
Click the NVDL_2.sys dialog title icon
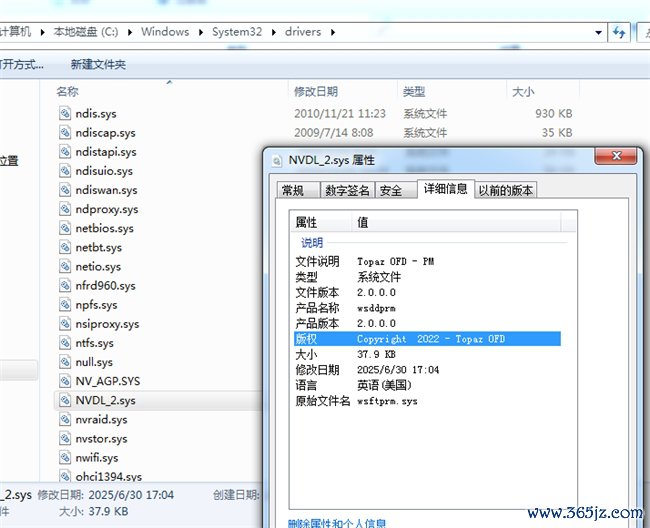[277, 160]
